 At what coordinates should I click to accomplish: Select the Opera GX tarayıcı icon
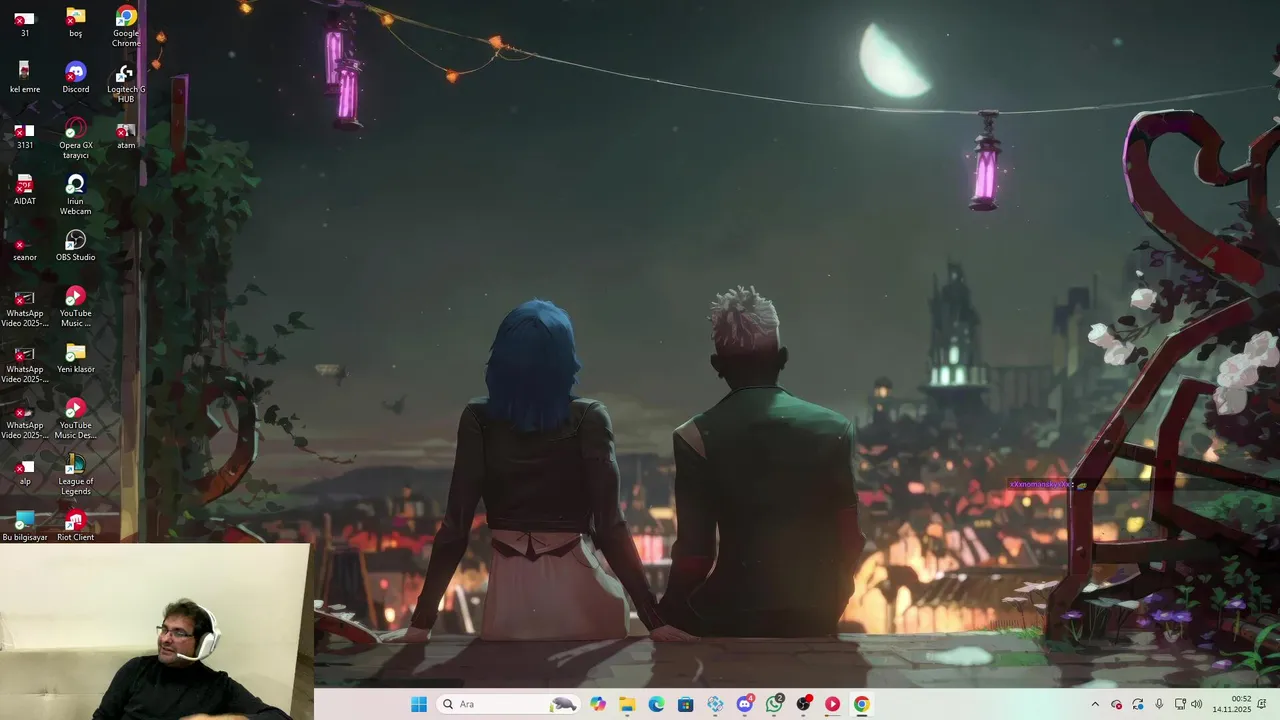point(76,139)
